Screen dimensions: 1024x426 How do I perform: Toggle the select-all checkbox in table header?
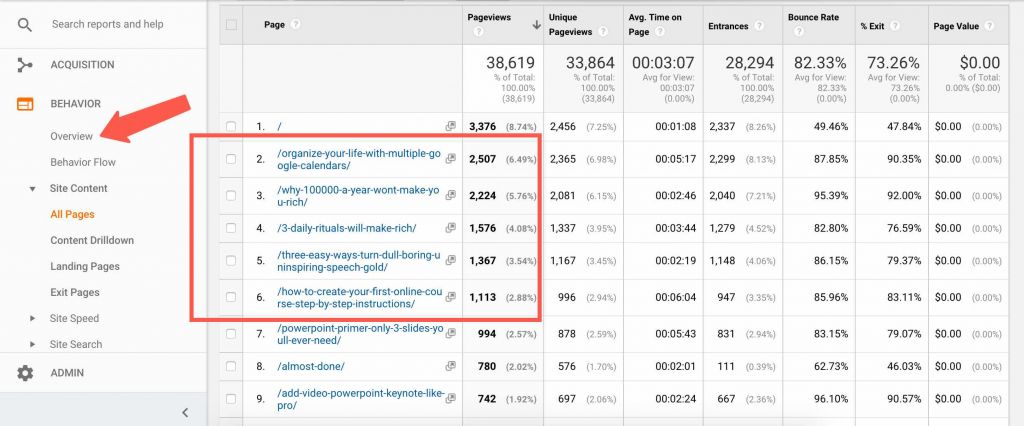click(232, 24)
